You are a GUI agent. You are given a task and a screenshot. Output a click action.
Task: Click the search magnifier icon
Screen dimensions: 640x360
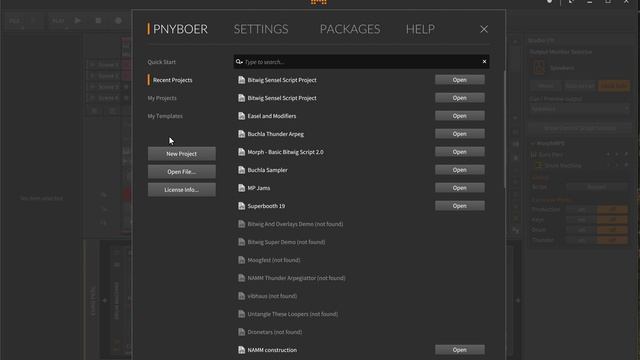click(239, 62)
